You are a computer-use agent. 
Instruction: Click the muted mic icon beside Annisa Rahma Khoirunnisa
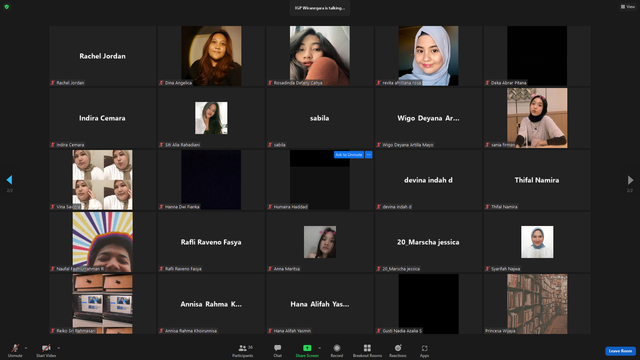pyautogui.click(x=161, y=331)
